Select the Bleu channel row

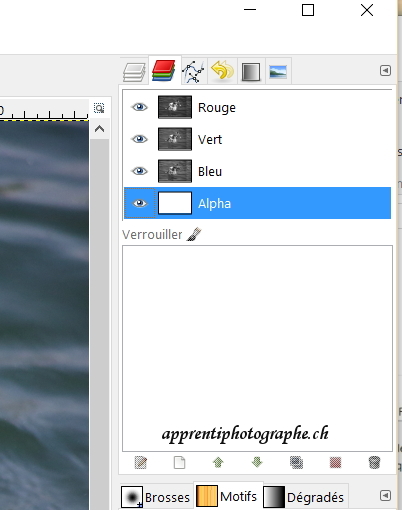pos(257,171)
